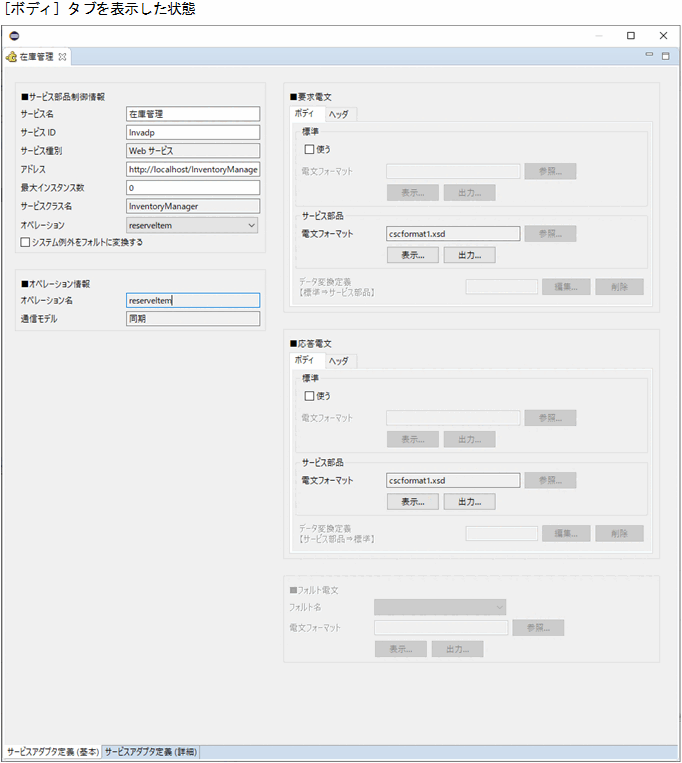The width and height of the screenshot is (682, 763).
Task: Click the サービス名 field with 在庫管理
Action: point(193,114)
